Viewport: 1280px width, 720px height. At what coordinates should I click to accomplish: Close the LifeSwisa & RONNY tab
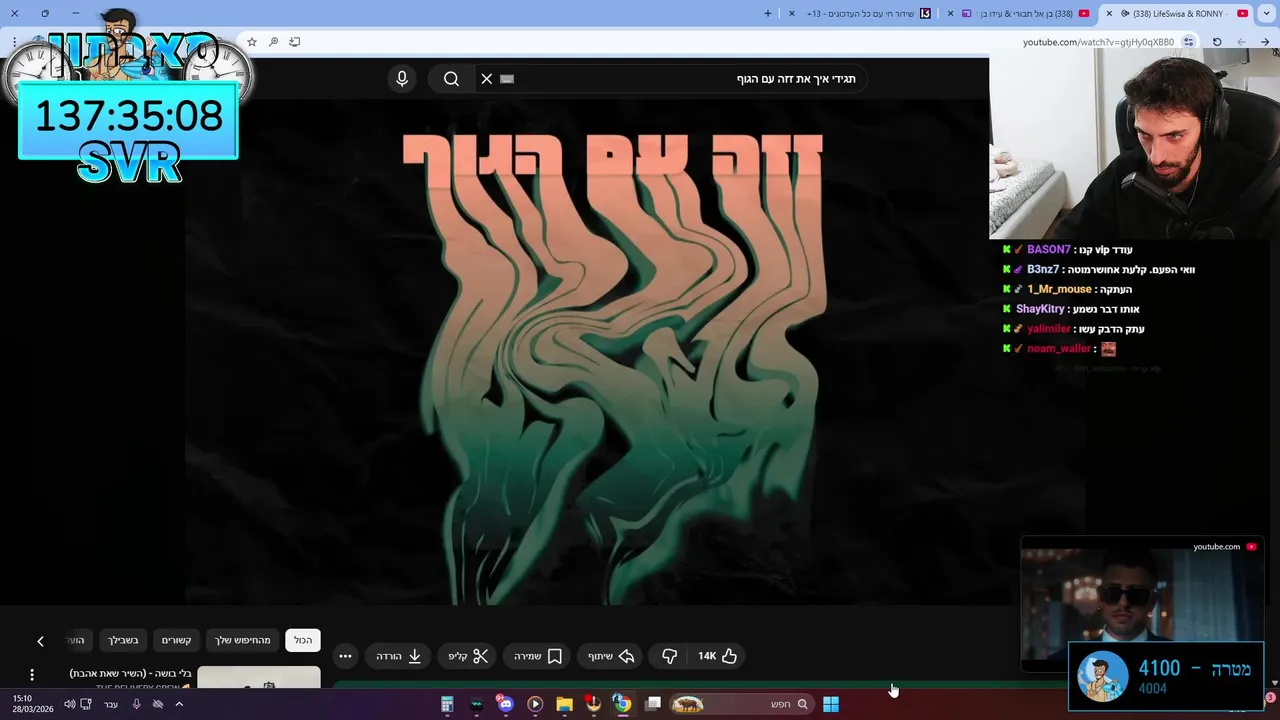[1109, 13]
